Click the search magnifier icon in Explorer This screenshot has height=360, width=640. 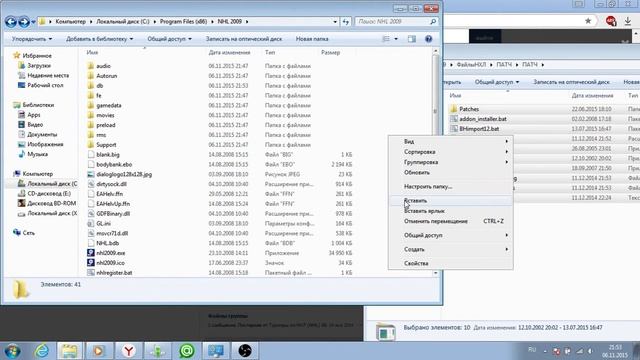[433, 21]
